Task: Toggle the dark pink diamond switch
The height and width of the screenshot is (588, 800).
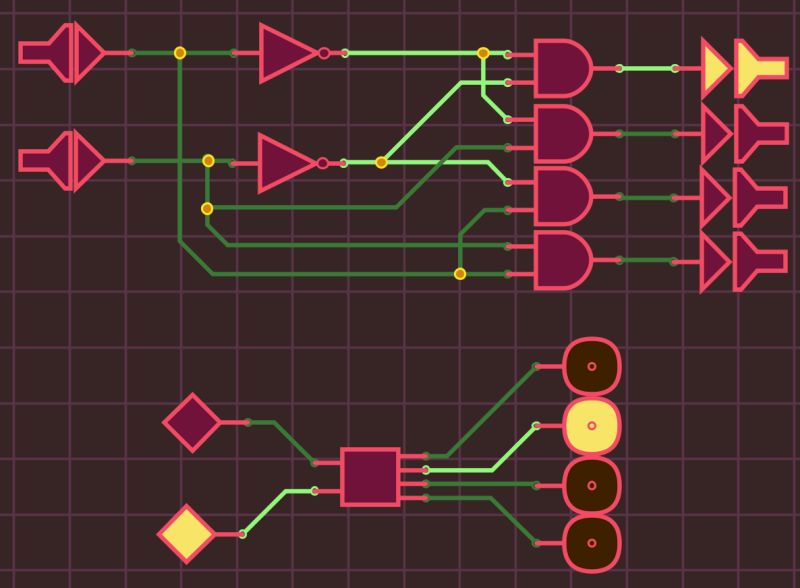Action: point(192,422)
